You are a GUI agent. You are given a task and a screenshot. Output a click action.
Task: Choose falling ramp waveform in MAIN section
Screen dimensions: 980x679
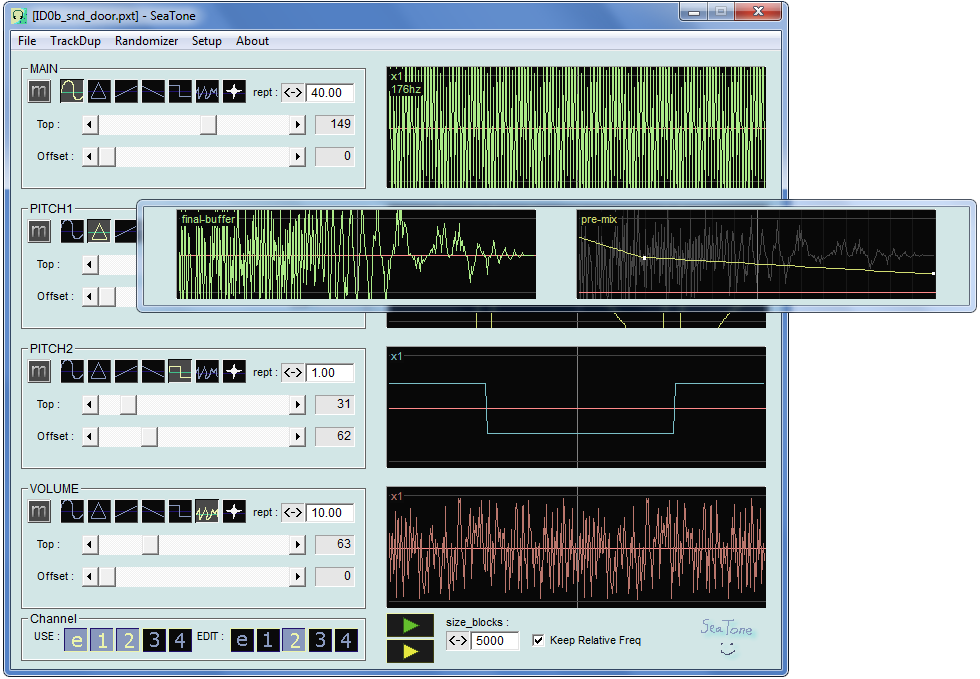click(153, 92)
